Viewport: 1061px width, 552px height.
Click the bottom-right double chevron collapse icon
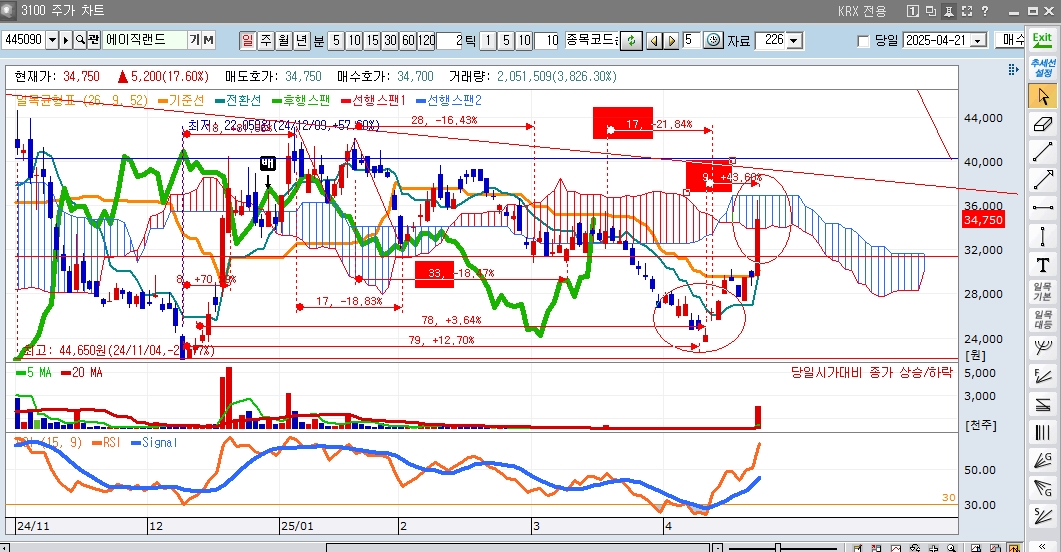(x=1043, y=545)
